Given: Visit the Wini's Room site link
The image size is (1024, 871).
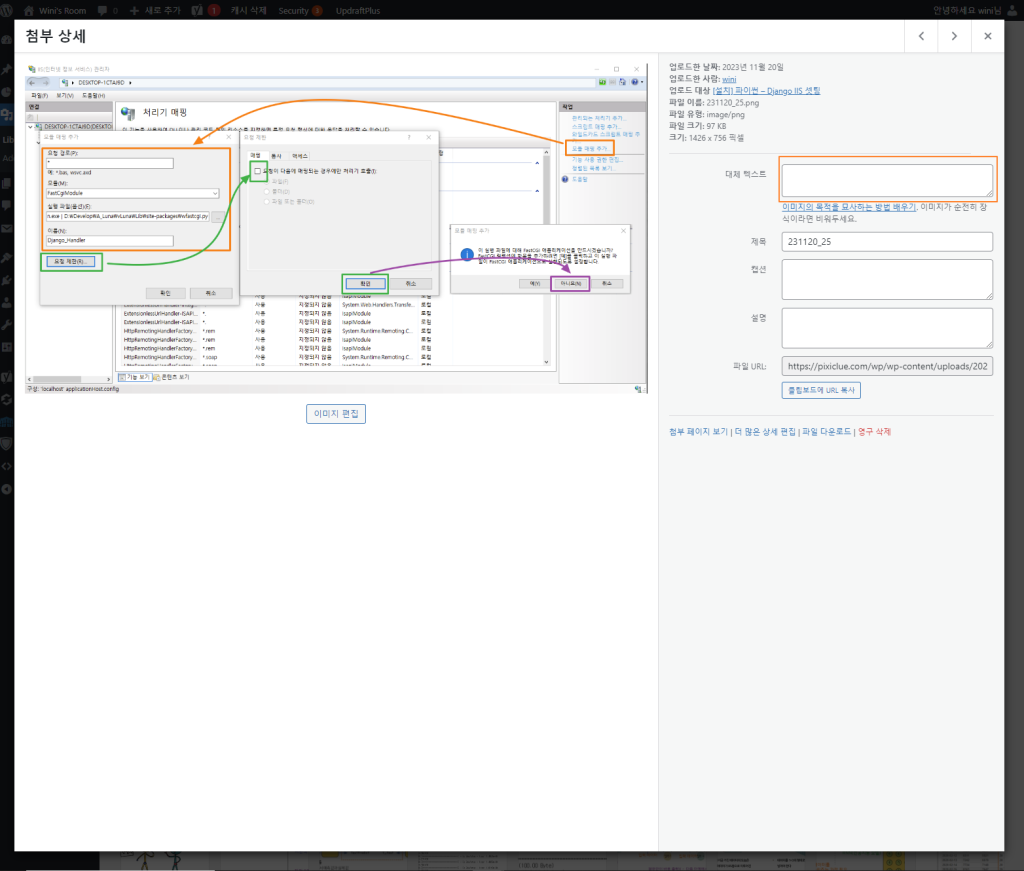Looking at the screenshot, I should click(x=55, y=10).
